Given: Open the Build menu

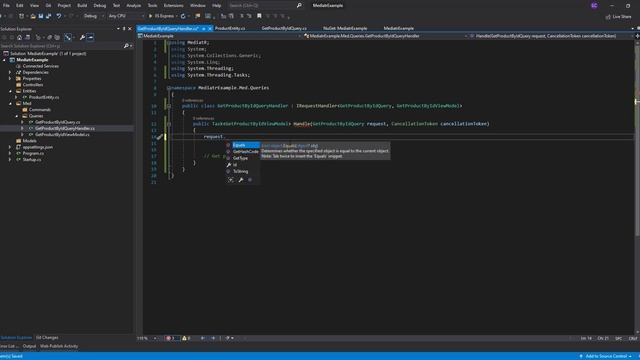Looking at the screenshot, I should (82, 6).
